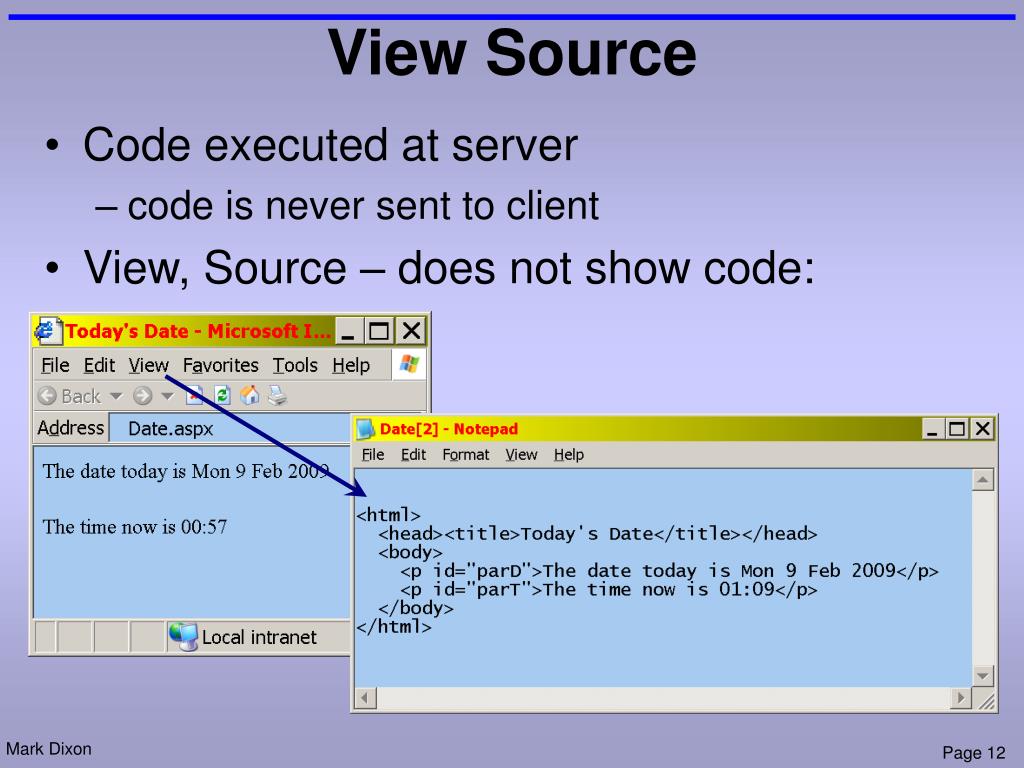Viewport: 1024px width, 768px height.
Task: Minimize the Internet Explorer window
Action: (349, 331)
